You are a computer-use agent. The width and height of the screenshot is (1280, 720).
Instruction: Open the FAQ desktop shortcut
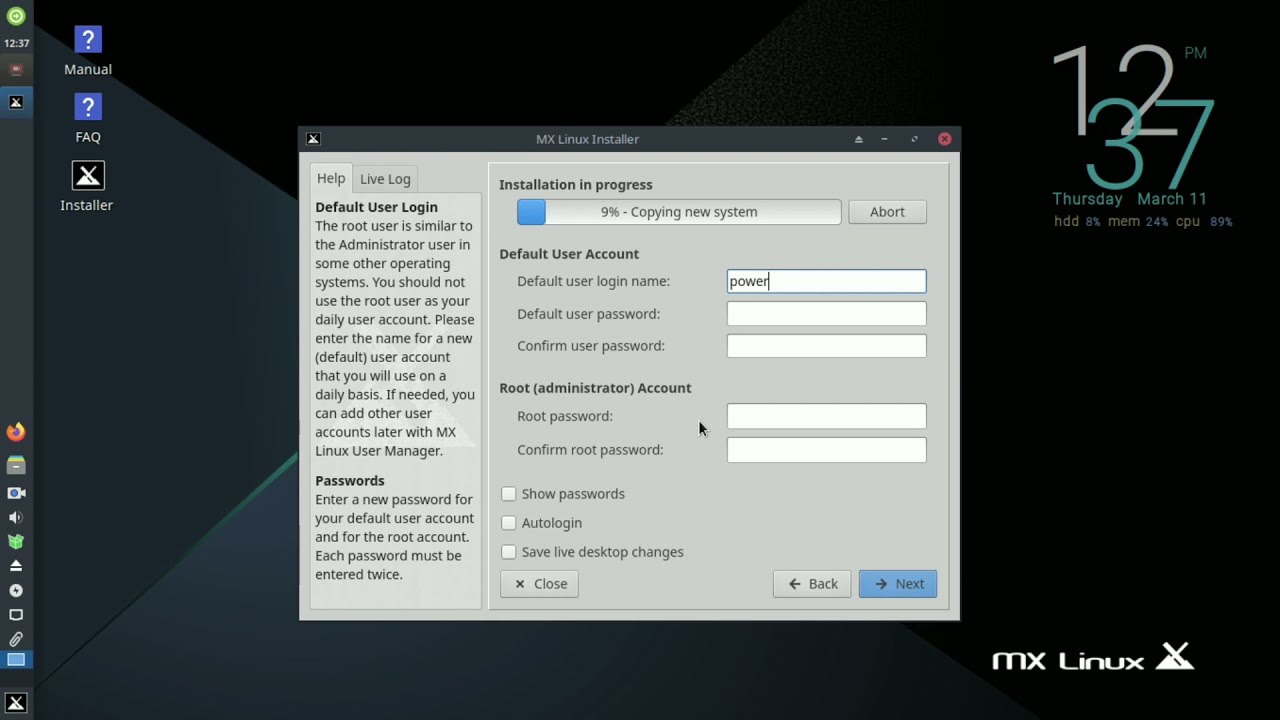coord(88,119)
